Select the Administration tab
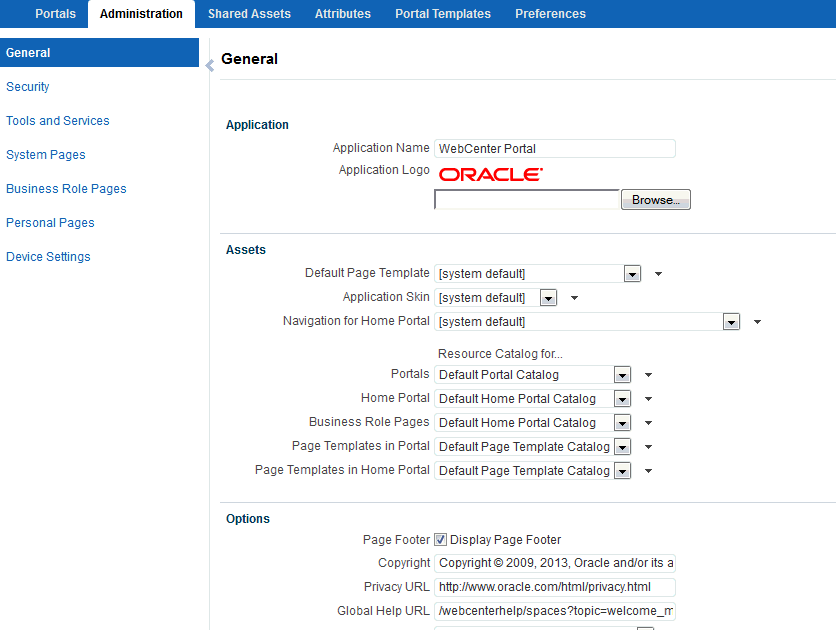The image size is (836, 630). (141, 14)
